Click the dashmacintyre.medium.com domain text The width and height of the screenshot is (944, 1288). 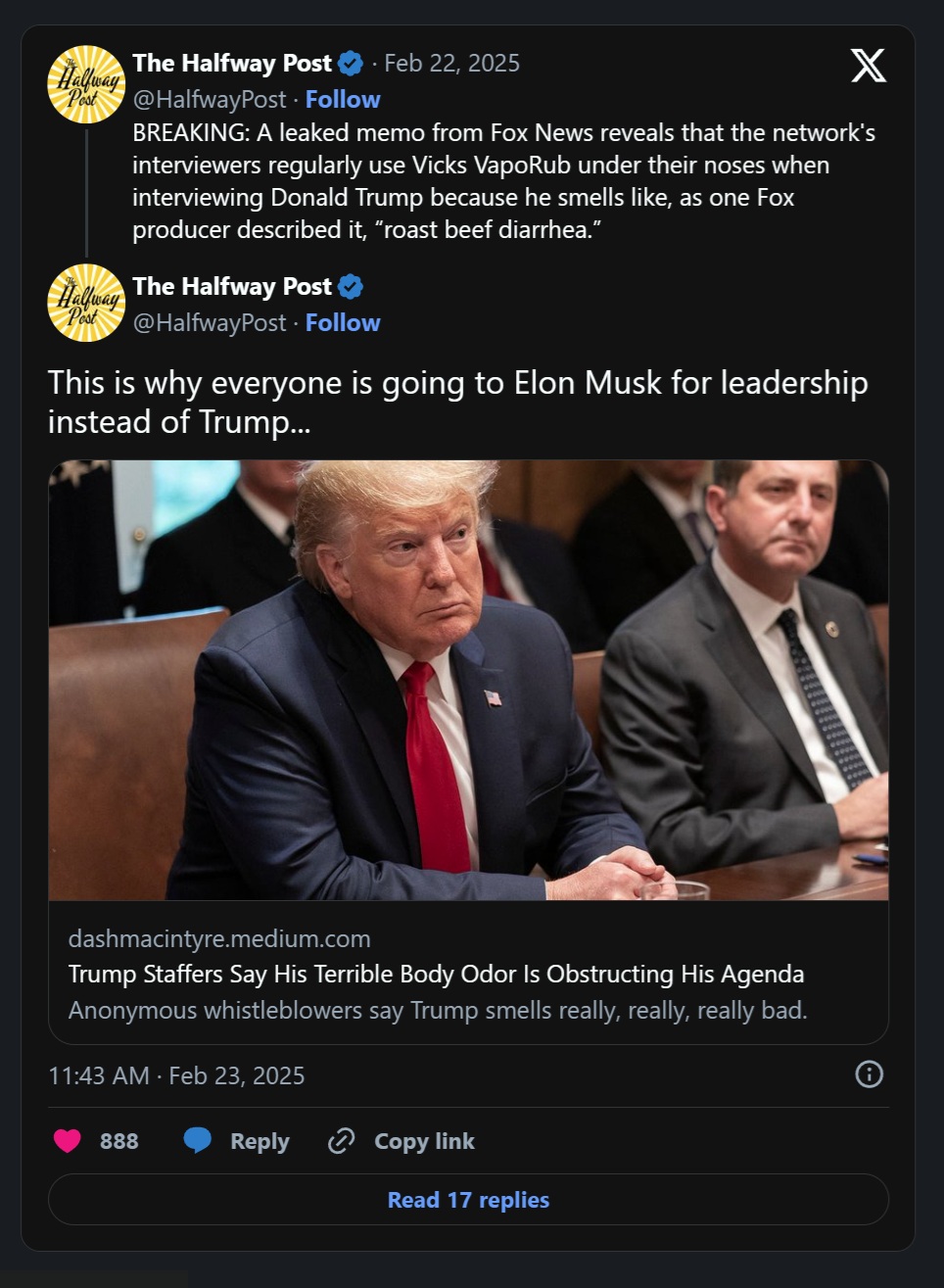point(219,938)
